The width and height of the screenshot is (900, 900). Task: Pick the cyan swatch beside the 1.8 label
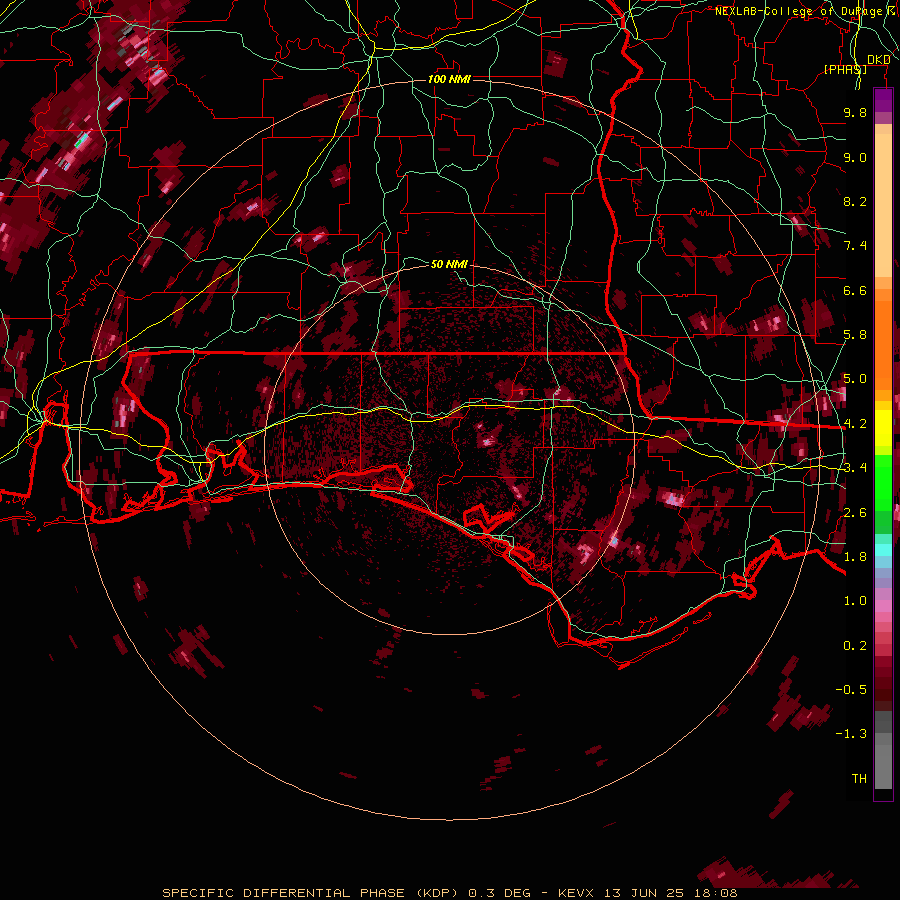pyautogui.click(x=883, y=550)
